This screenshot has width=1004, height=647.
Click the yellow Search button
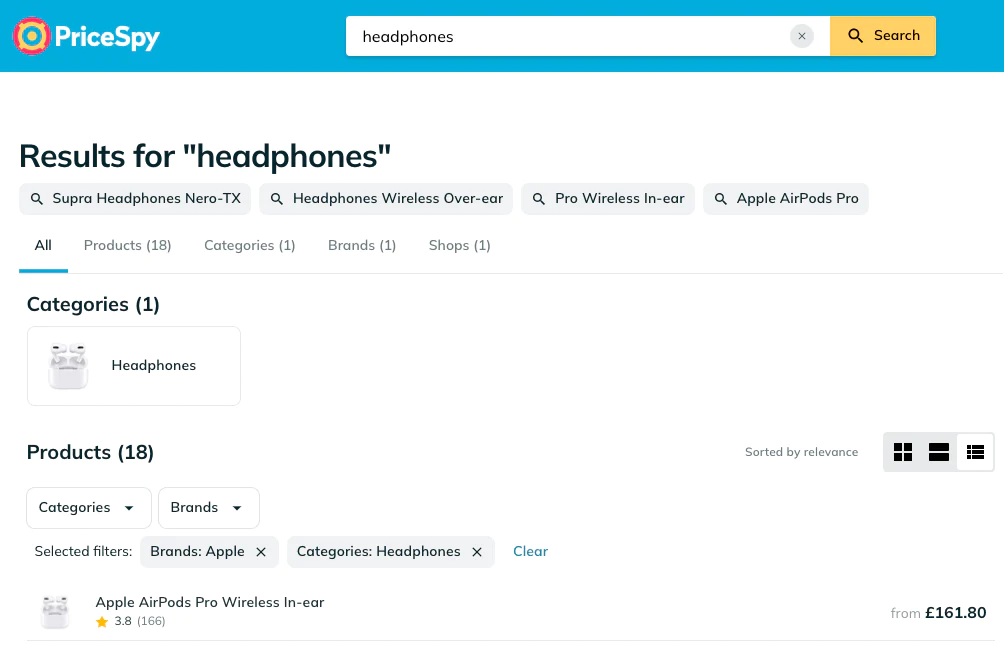click(883, 36)
